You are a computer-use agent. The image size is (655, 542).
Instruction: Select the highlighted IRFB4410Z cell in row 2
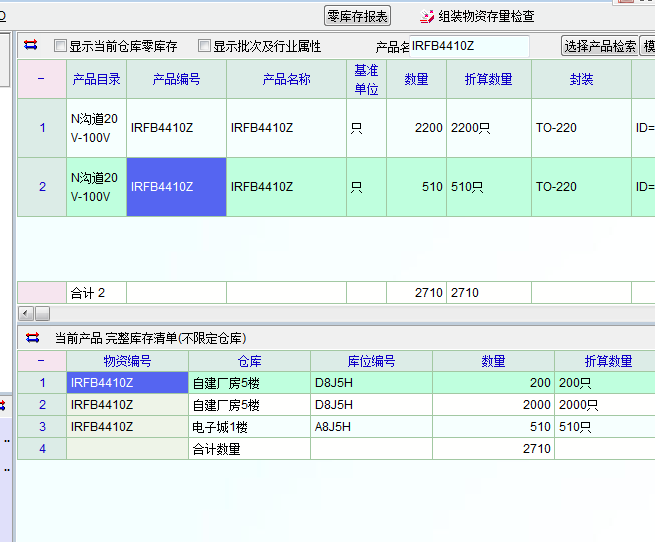[176, 186]
